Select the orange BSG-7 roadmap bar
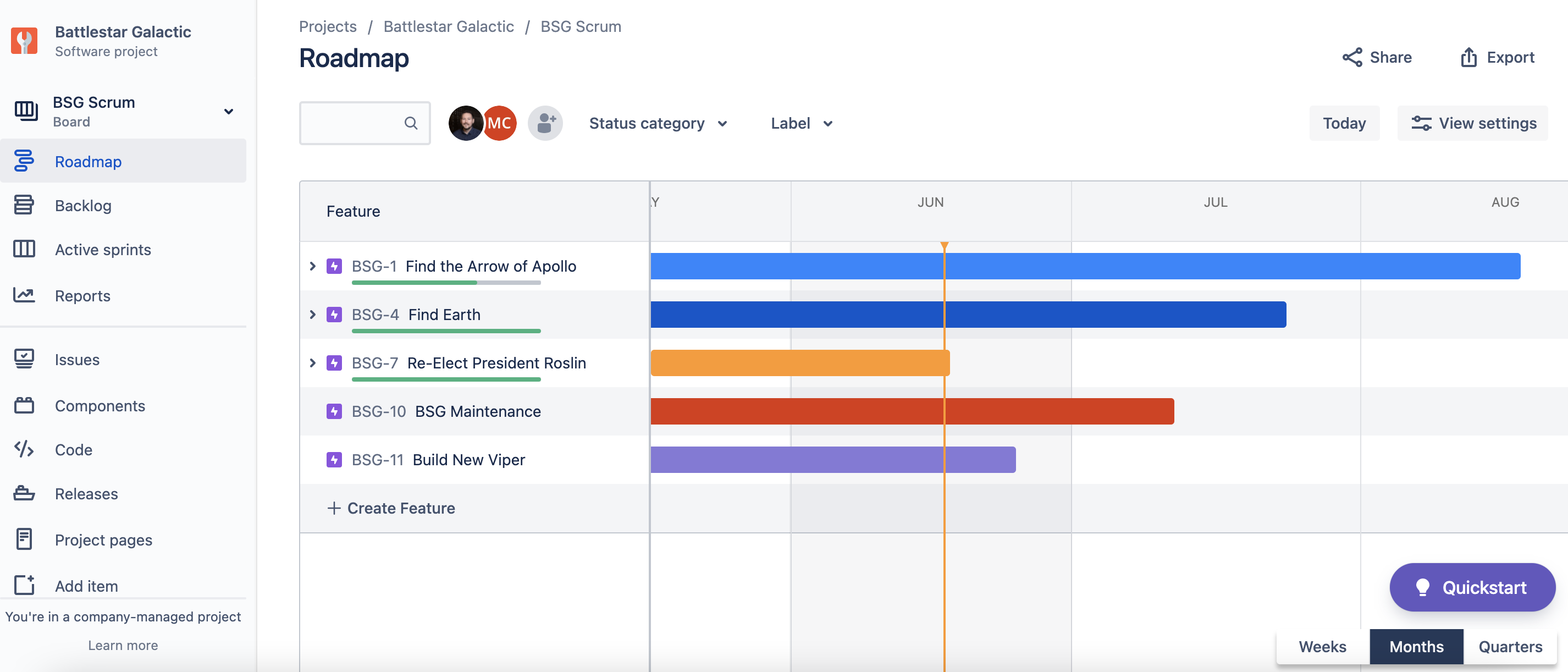 pos(800,363)
